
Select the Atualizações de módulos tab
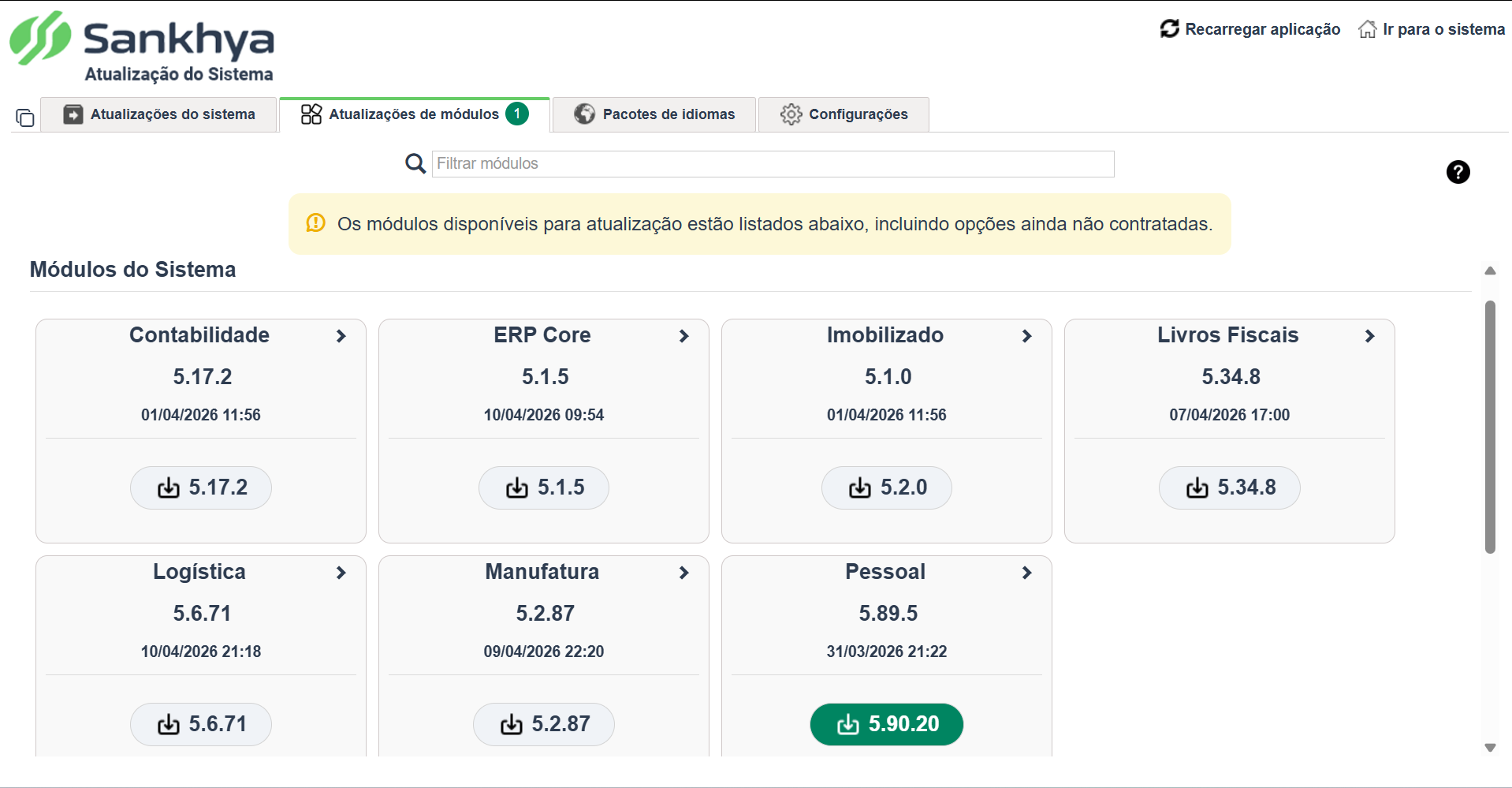[x=415, y=114]
